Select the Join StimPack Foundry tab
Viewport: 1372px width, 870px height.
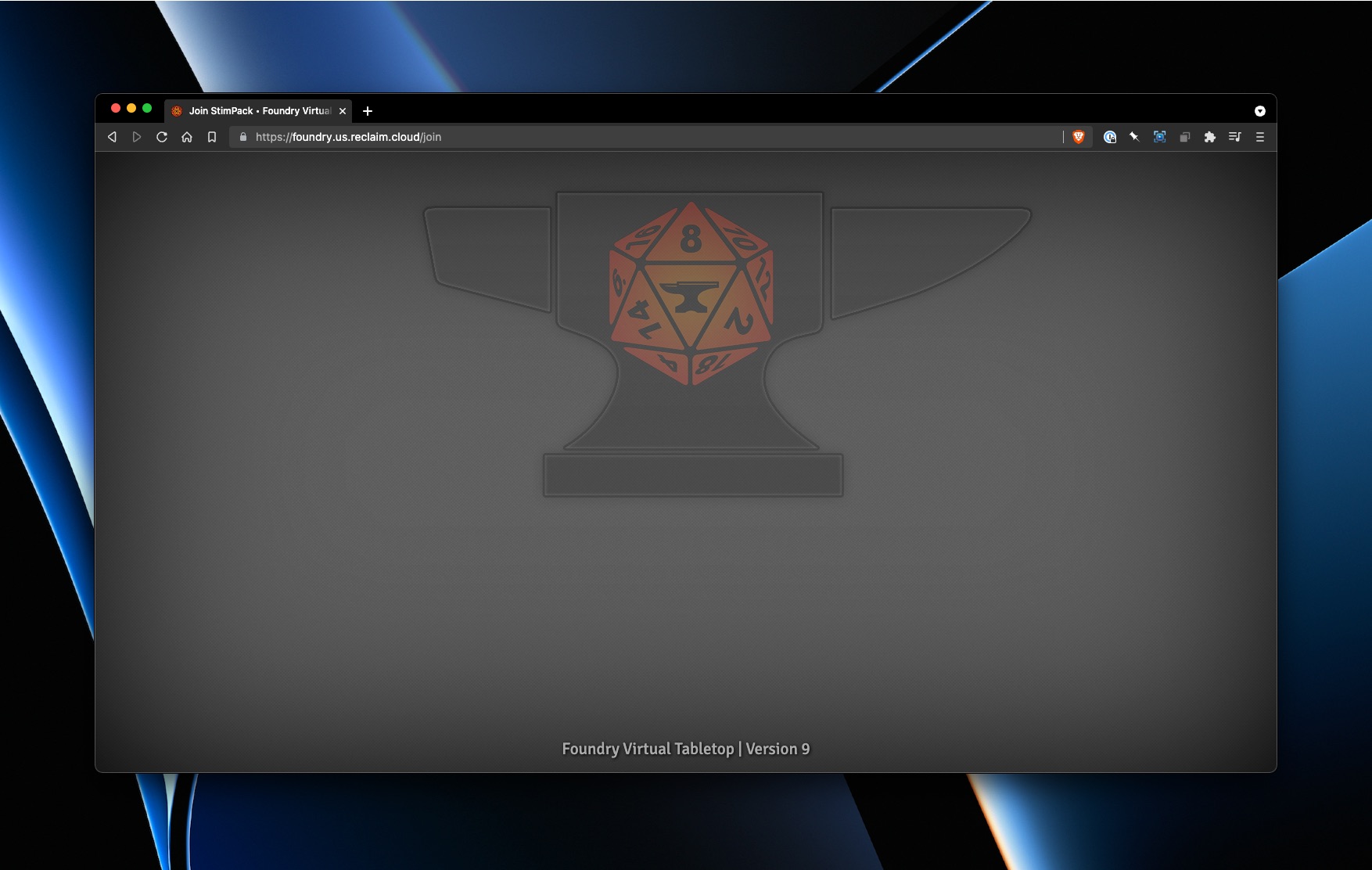(x=258, y=111)
